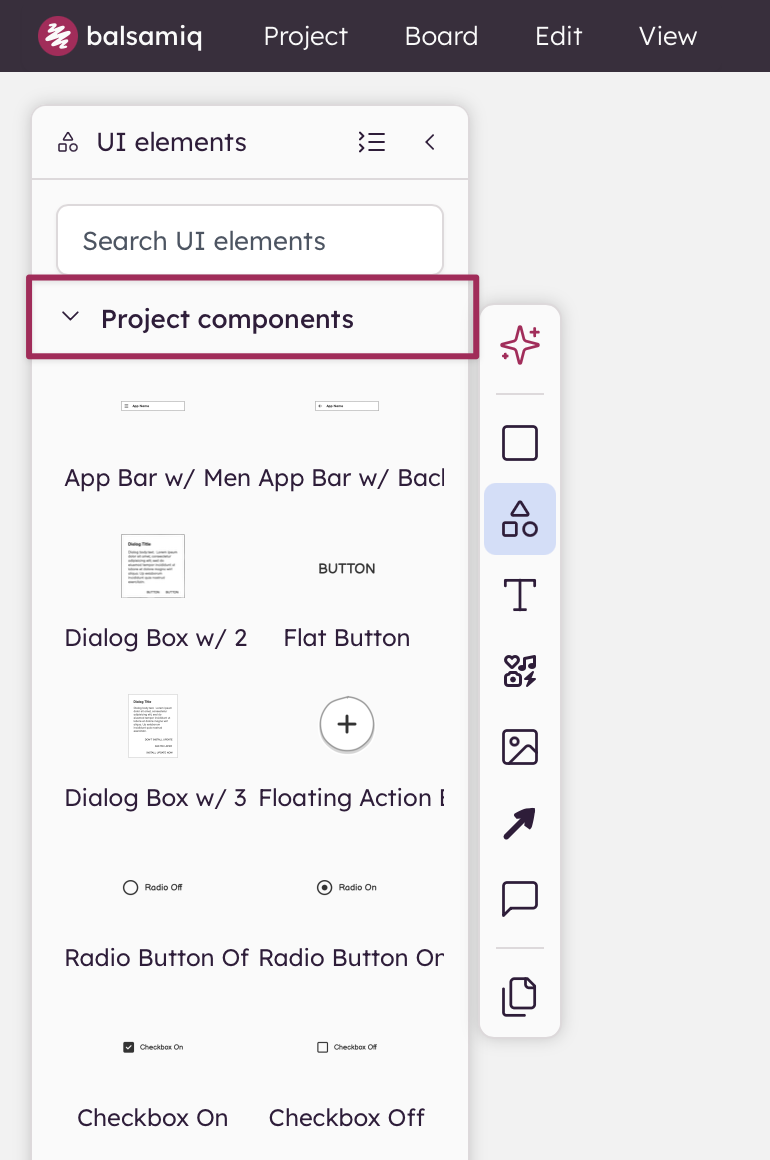
Task: Open the Project menu
Action: [x=305, y=36]
